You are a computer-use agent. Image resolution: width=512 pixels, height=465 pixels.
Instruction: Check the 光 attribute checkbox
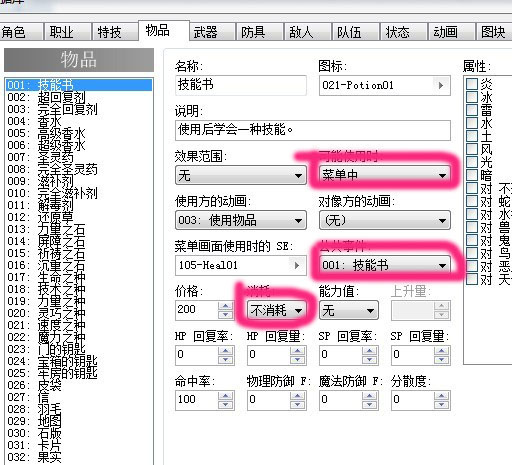click(x=472, y=162)
